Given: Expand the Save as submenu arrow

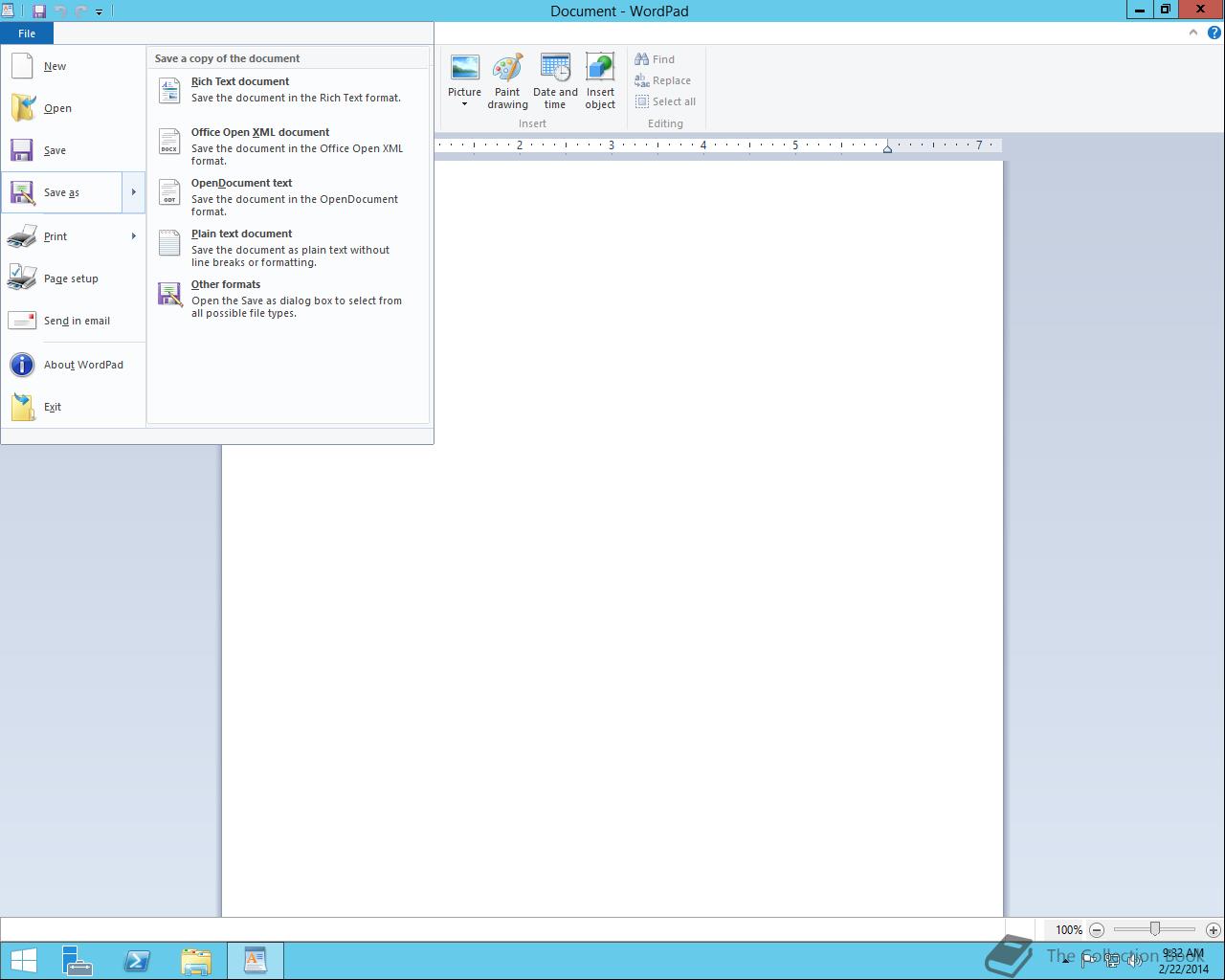Looking at the screenshot, I should tap(134, 192).
